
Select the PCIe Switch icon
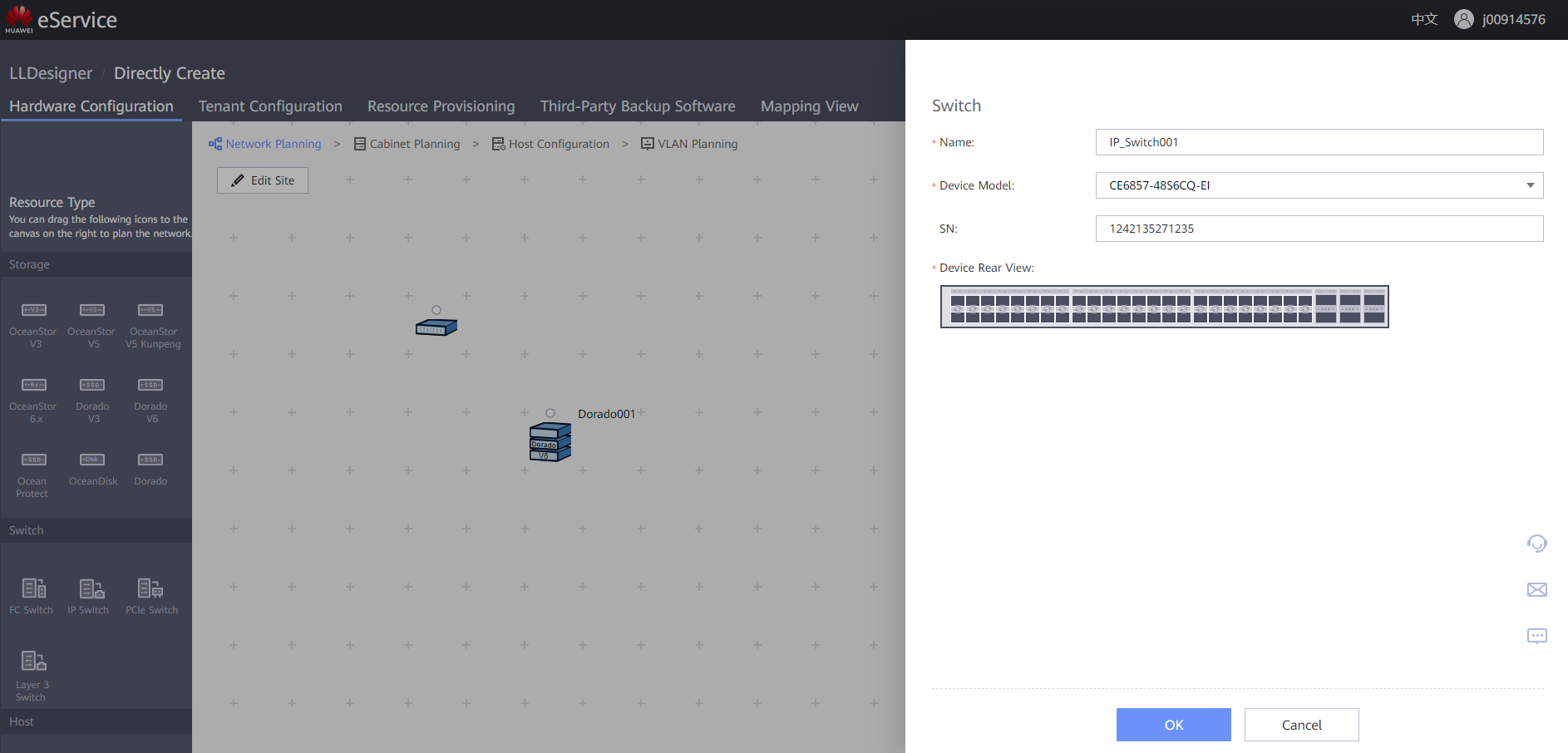(x=150, y=588)
